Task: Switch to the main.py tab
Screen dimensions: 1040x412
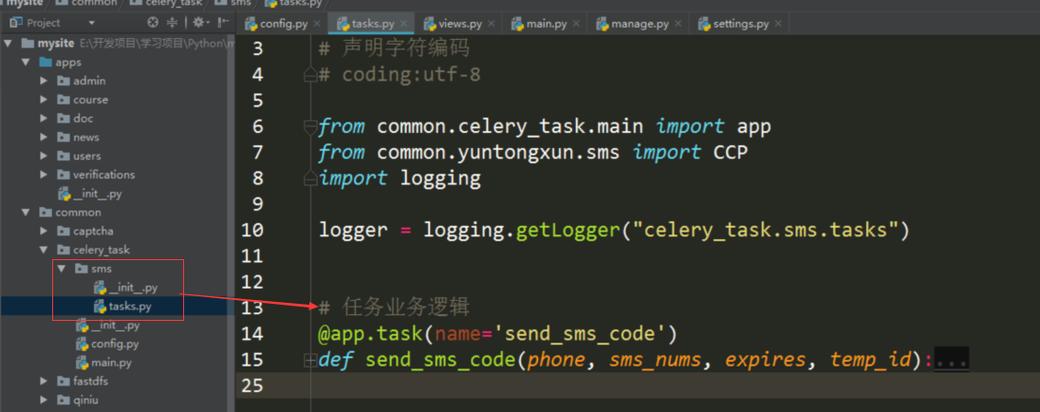Action: click(540, 24)
